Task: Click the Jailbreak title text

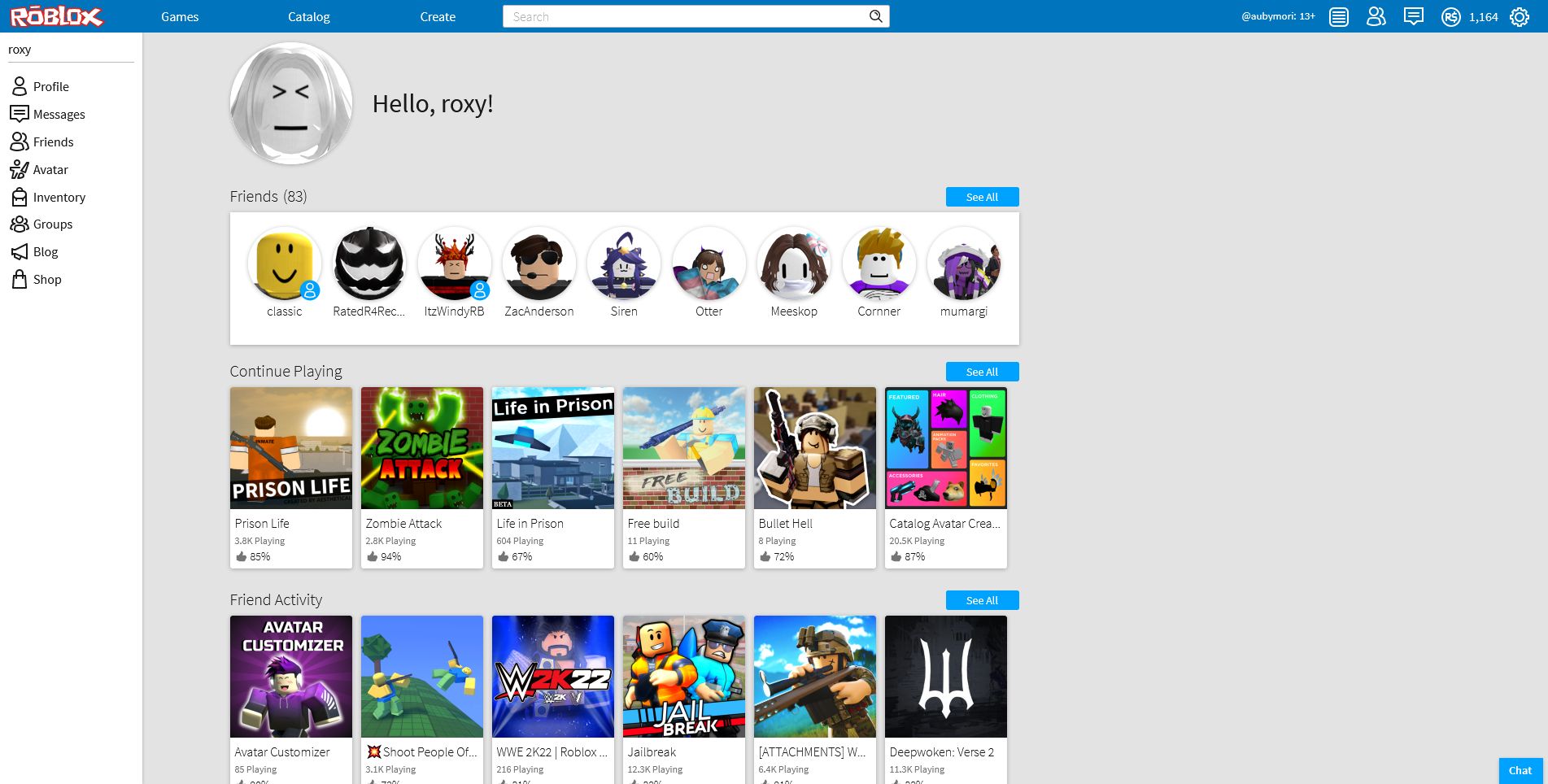Action: point(652,752)
